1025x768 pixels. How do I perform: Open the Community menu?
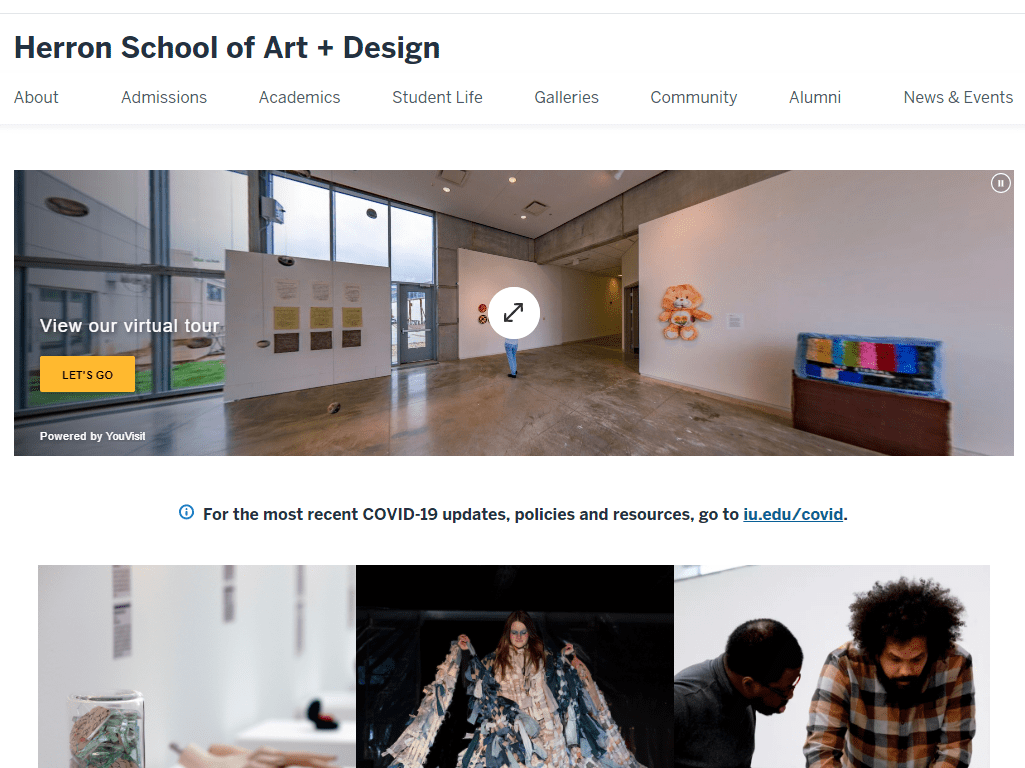click(694, 97)
